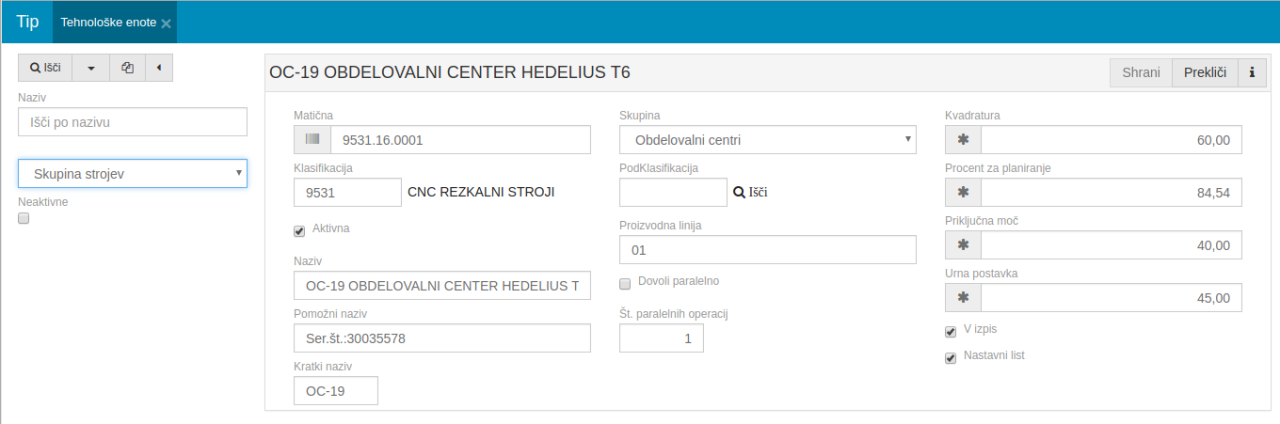Image resolution: width=1280 pixels, height=424 pixels.
Task: Enable the Neaktivne checkbox
Action: click(24, 218)
